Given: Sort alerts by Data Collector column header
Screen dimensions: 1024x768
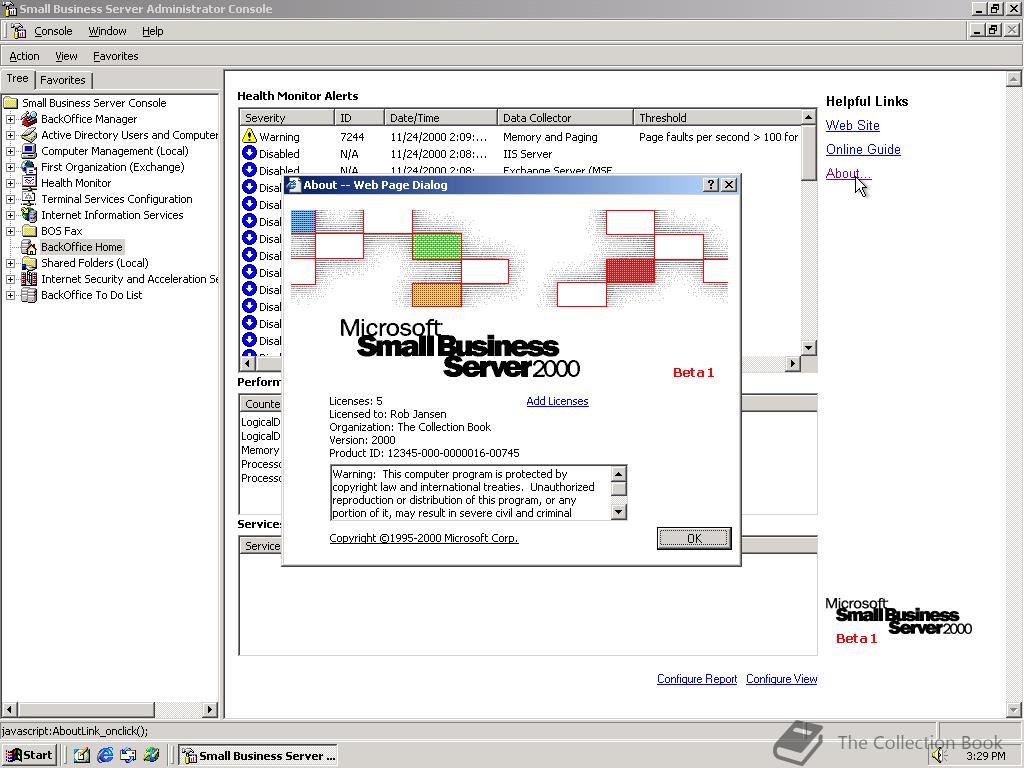Looking at the screenshot, I should [x=565, y=118].
